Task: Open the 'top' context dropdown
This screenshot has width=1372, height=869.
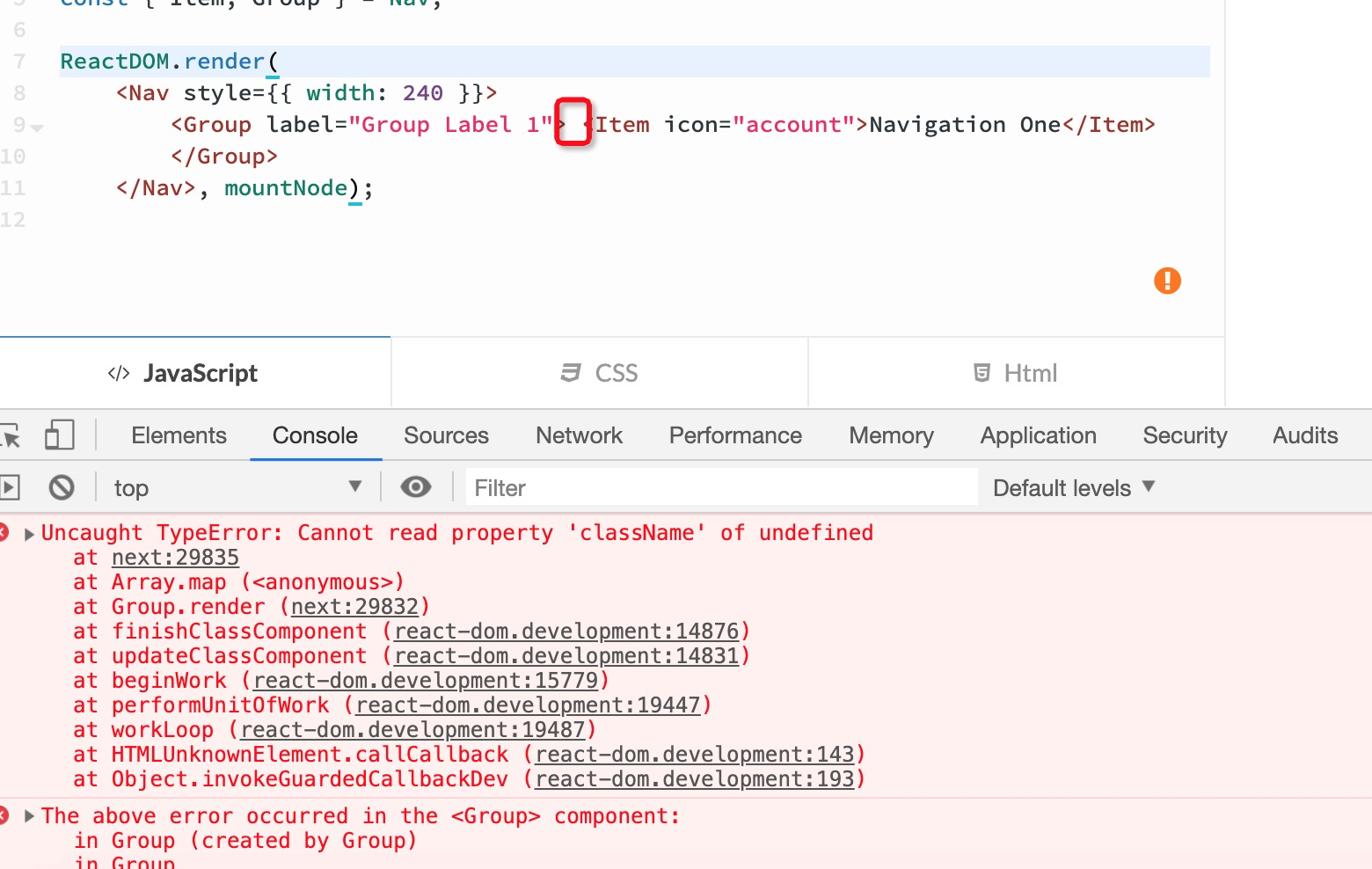Action: (237, 487)
